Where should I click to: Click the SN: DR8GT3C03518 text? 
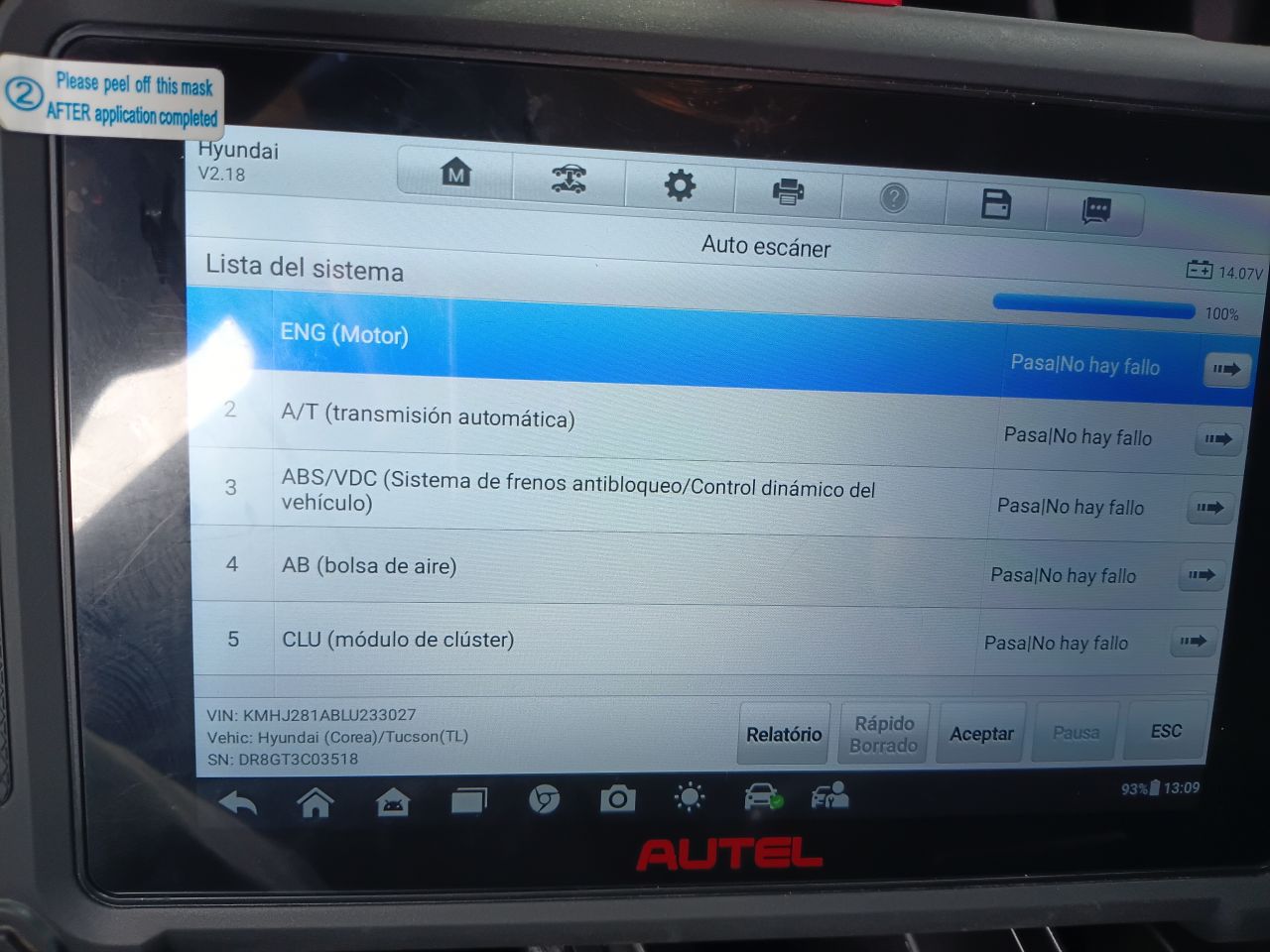[283, 760]
